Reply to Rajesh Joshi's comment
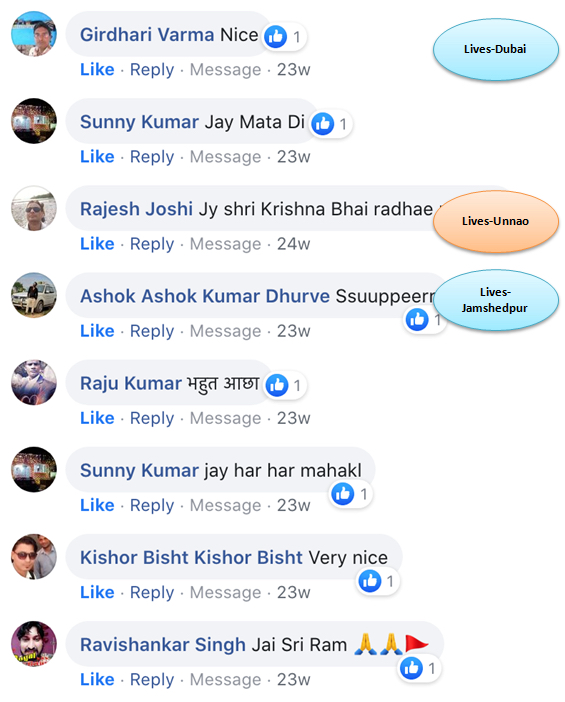The image size is (565, 702). point(152,244)
